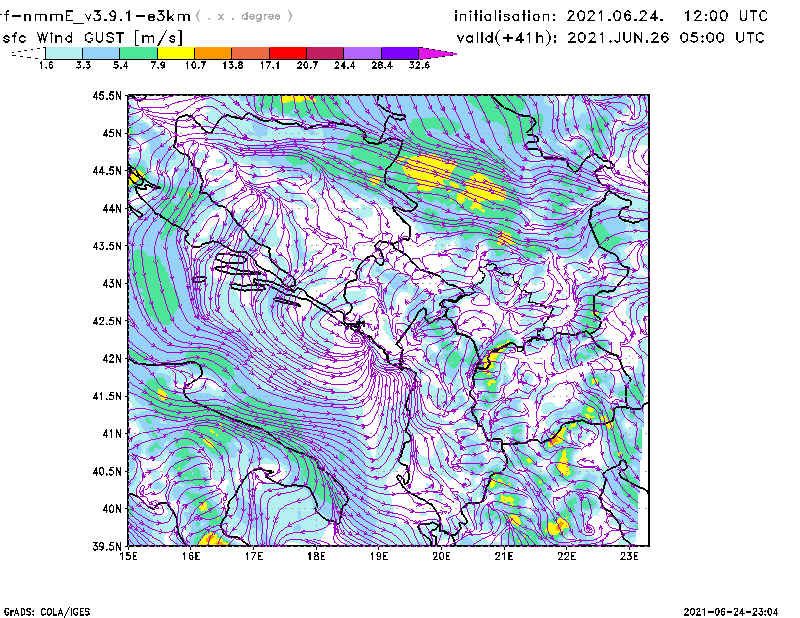Click the '15E' longitude label
The width and height of the screenshot is (800, 618).
128,556
